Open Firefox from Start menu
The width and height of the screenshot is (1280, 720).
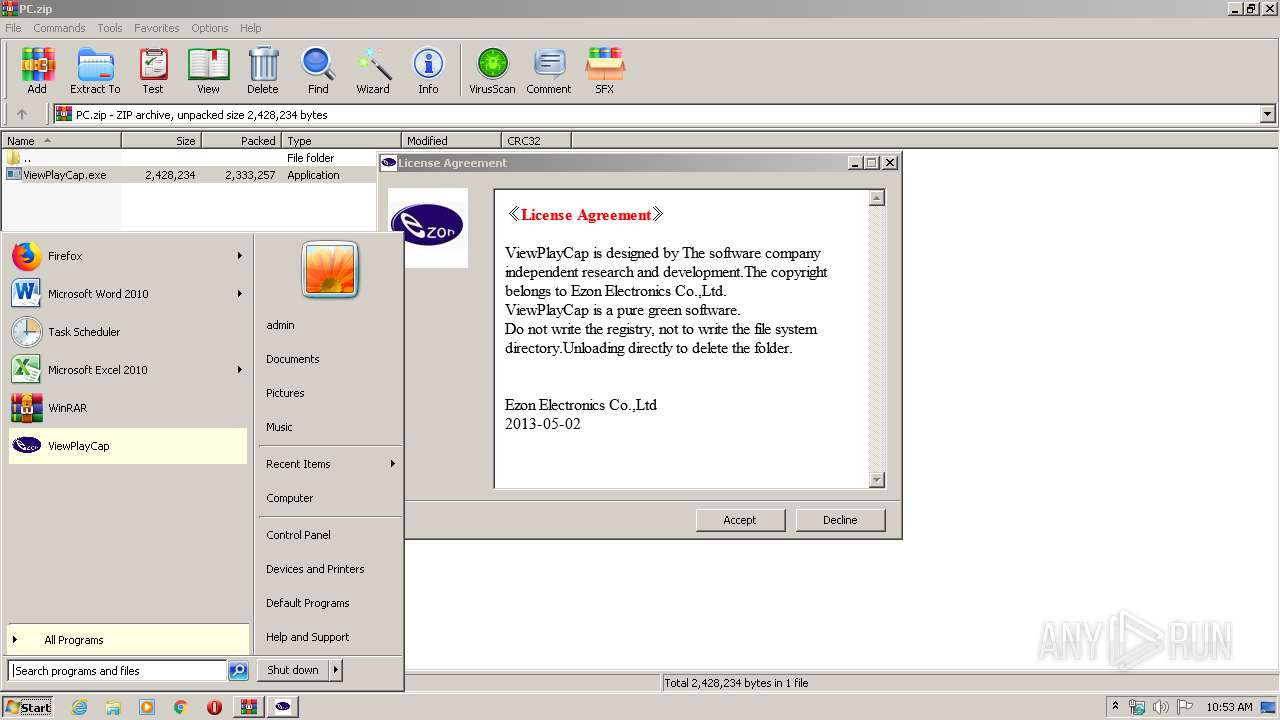(x=127, y=256)
